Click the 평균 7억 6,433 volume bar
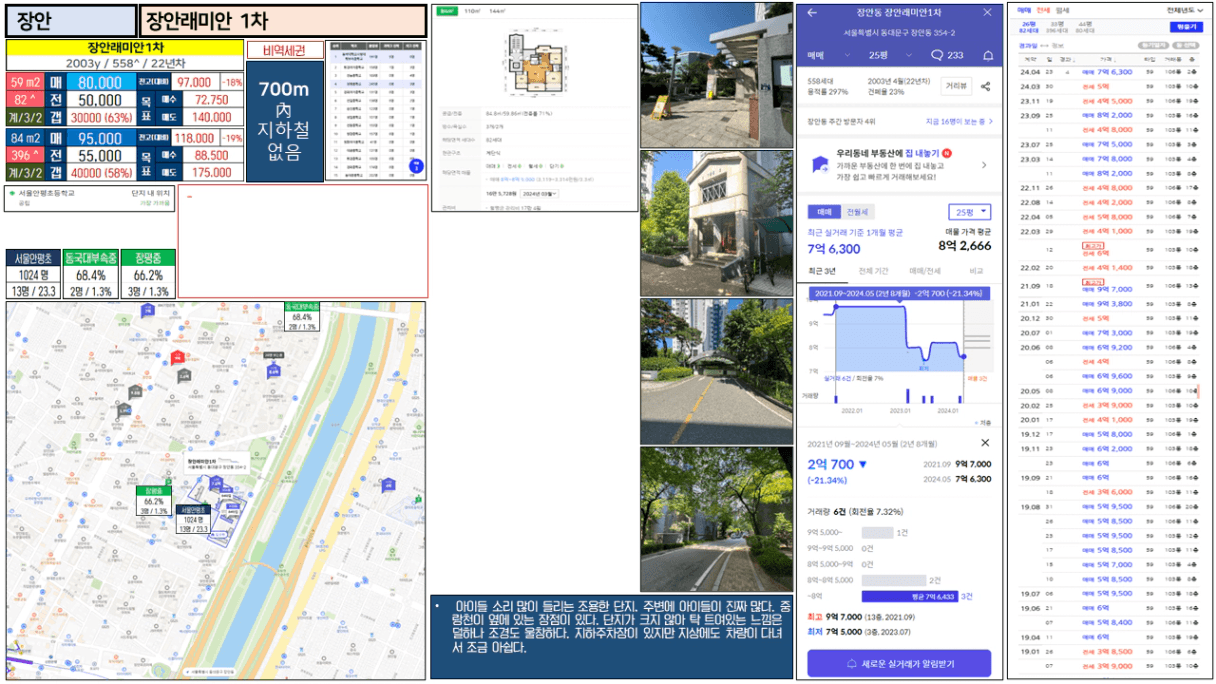 click(910, 596)
